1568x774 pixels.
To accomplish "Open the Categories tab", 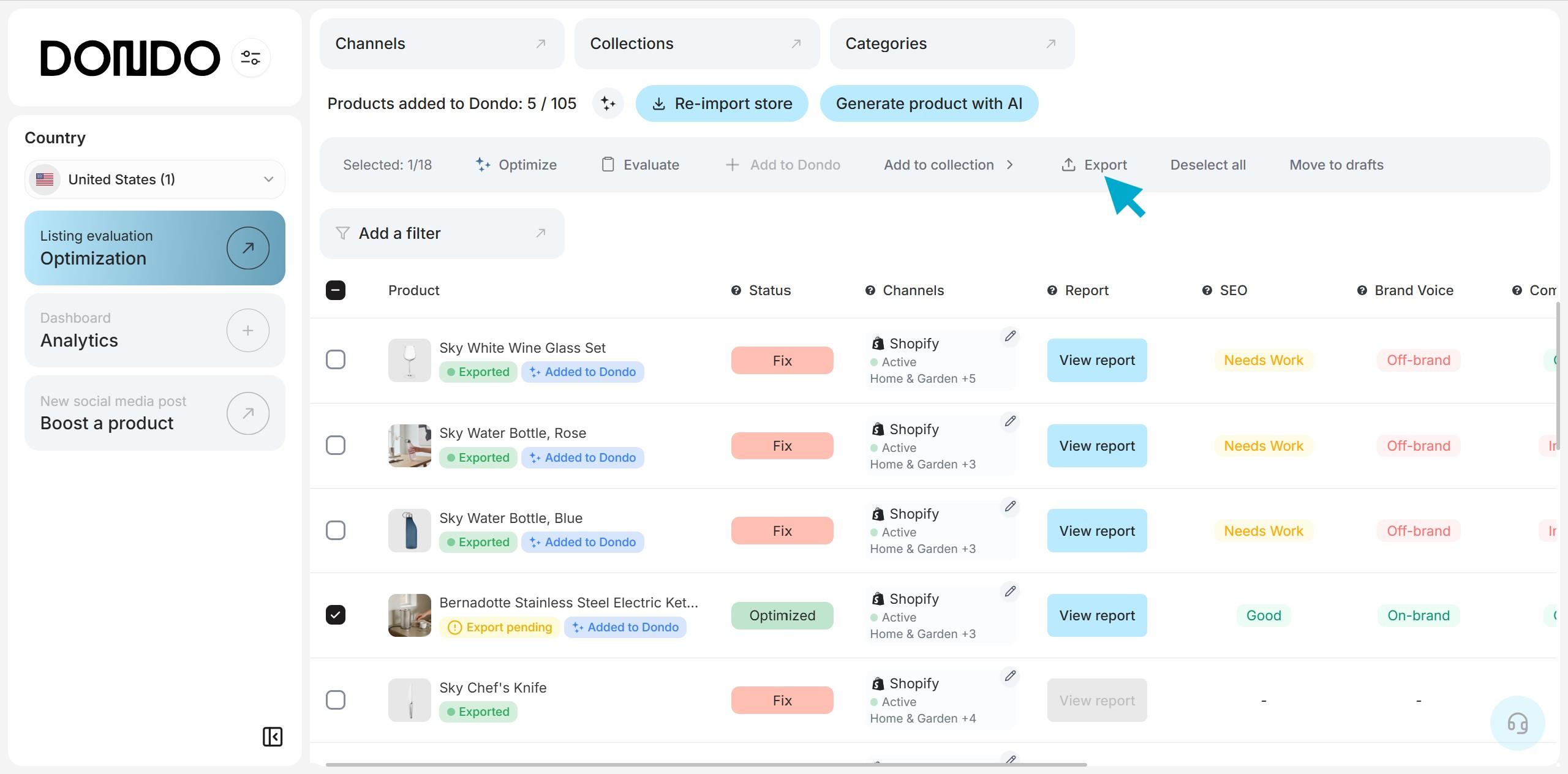I will tap(951, 43).
